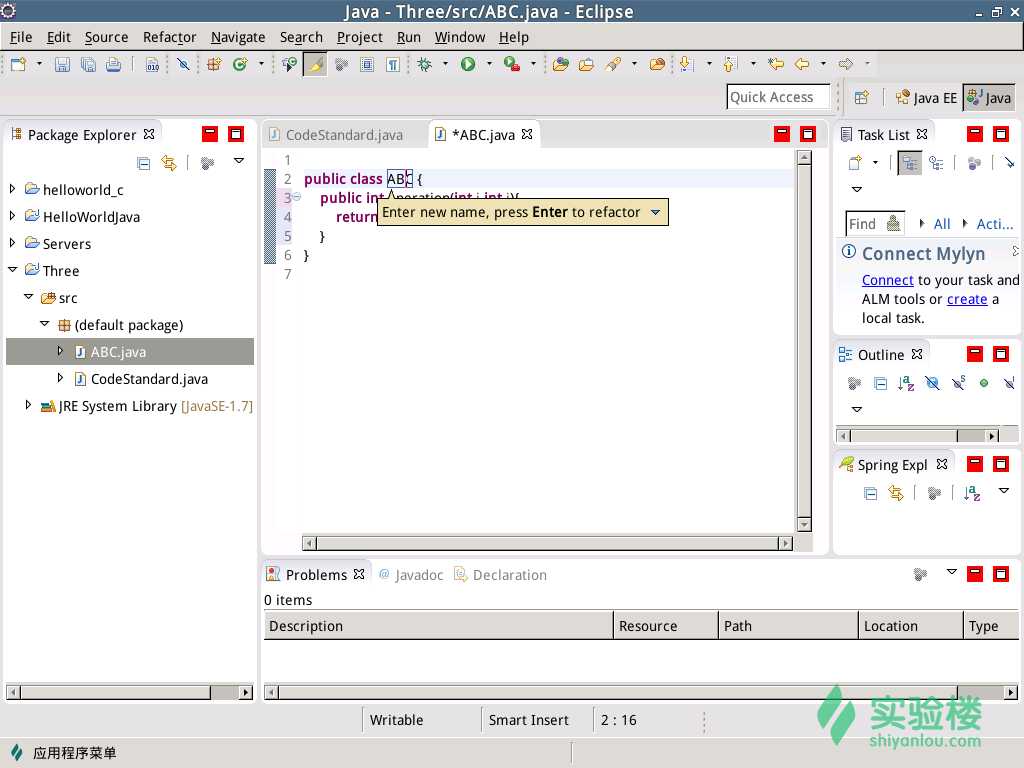Click the Find field in Task List

874,224
